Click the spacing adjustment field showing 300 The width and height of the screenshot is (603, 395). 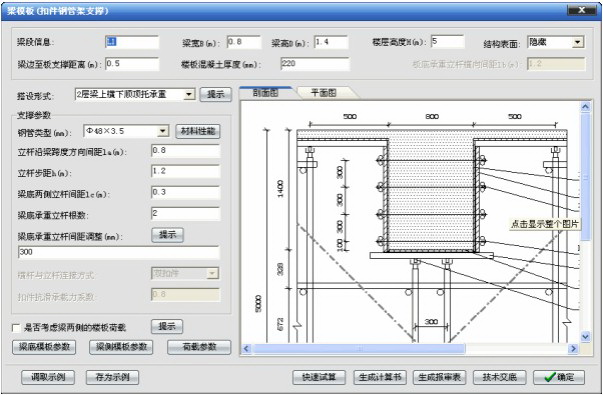click(119, 253)
